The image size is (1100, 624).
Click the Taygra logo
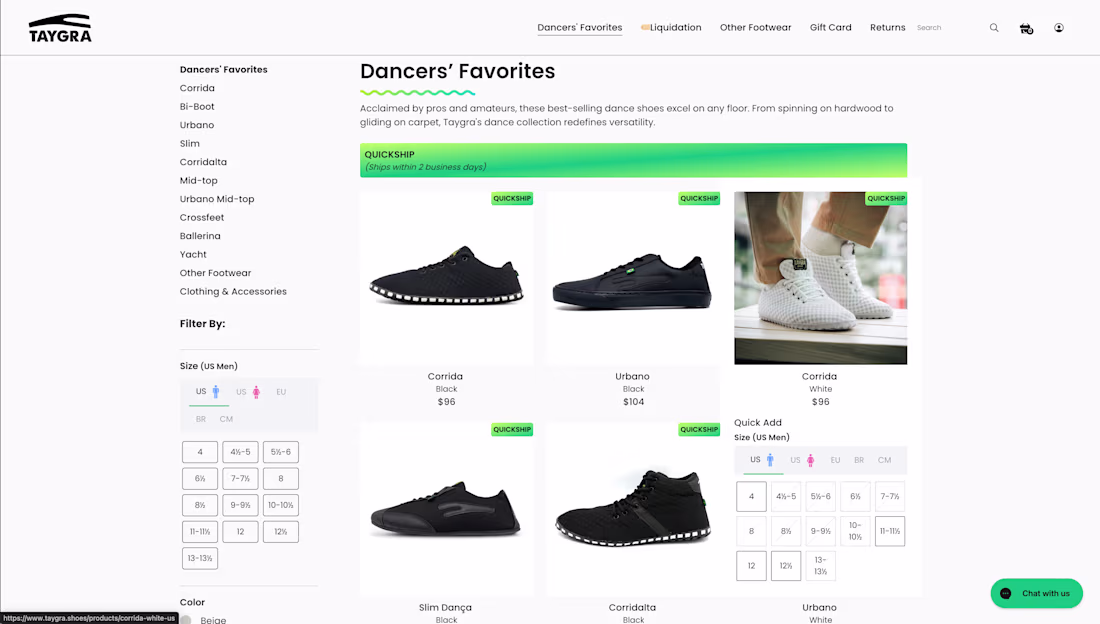(x=60, y=29)
